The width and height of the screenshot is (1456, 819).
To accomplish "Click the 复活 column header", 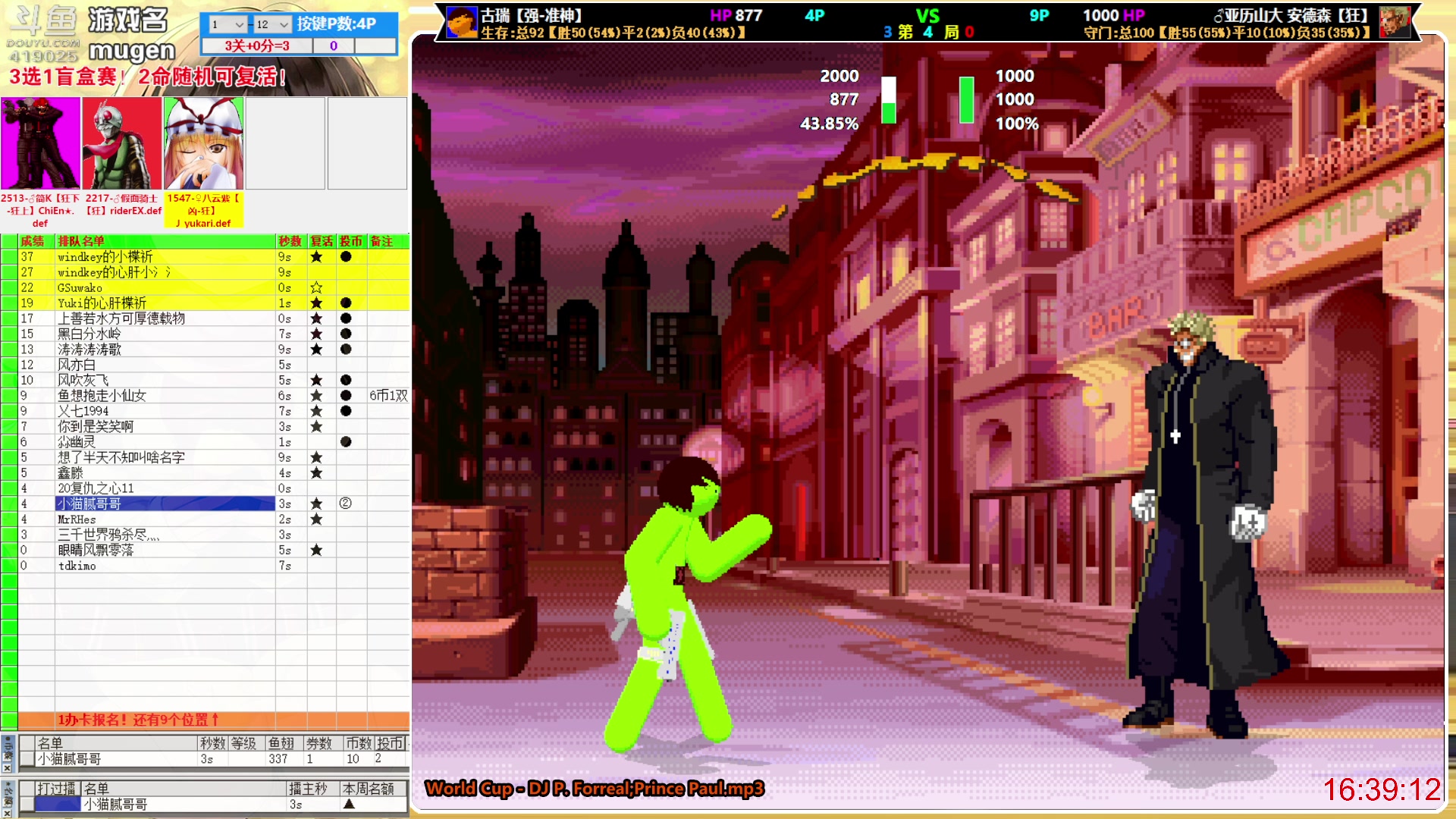I will [x=322, y=241].
